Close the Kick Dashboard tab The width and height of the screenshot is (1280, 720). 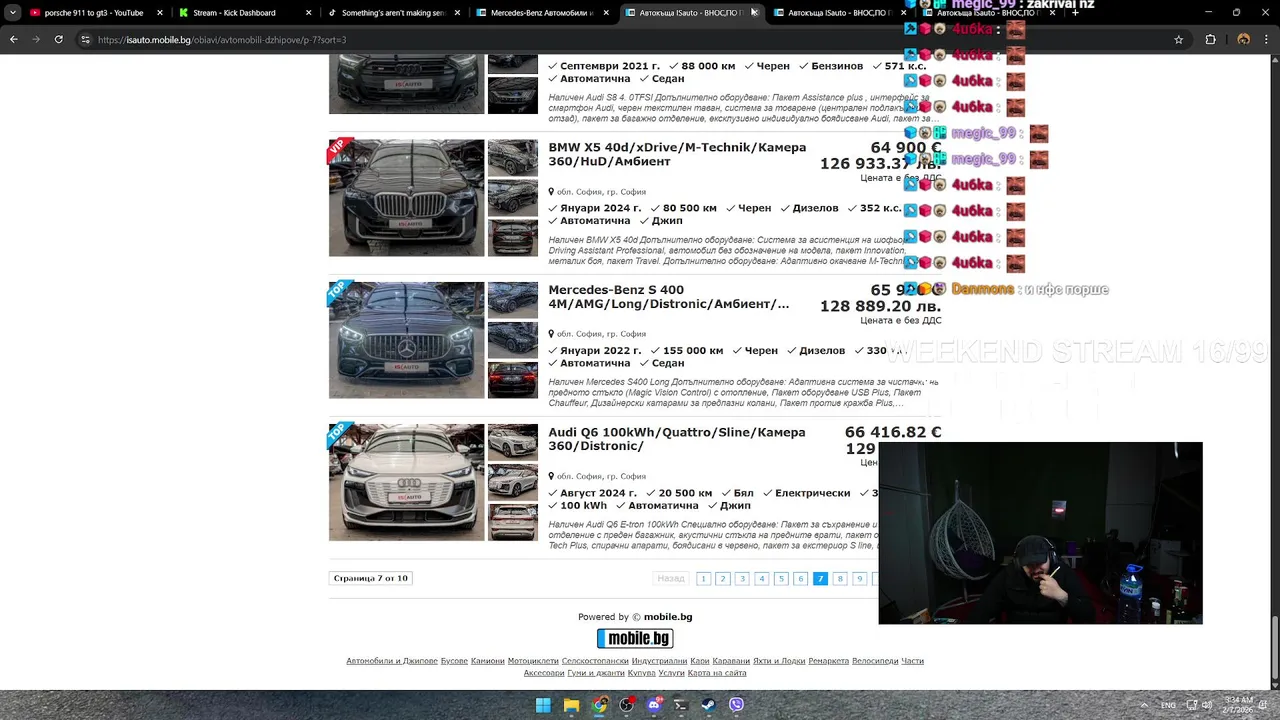pyautogui.click(x=307, y=13)
